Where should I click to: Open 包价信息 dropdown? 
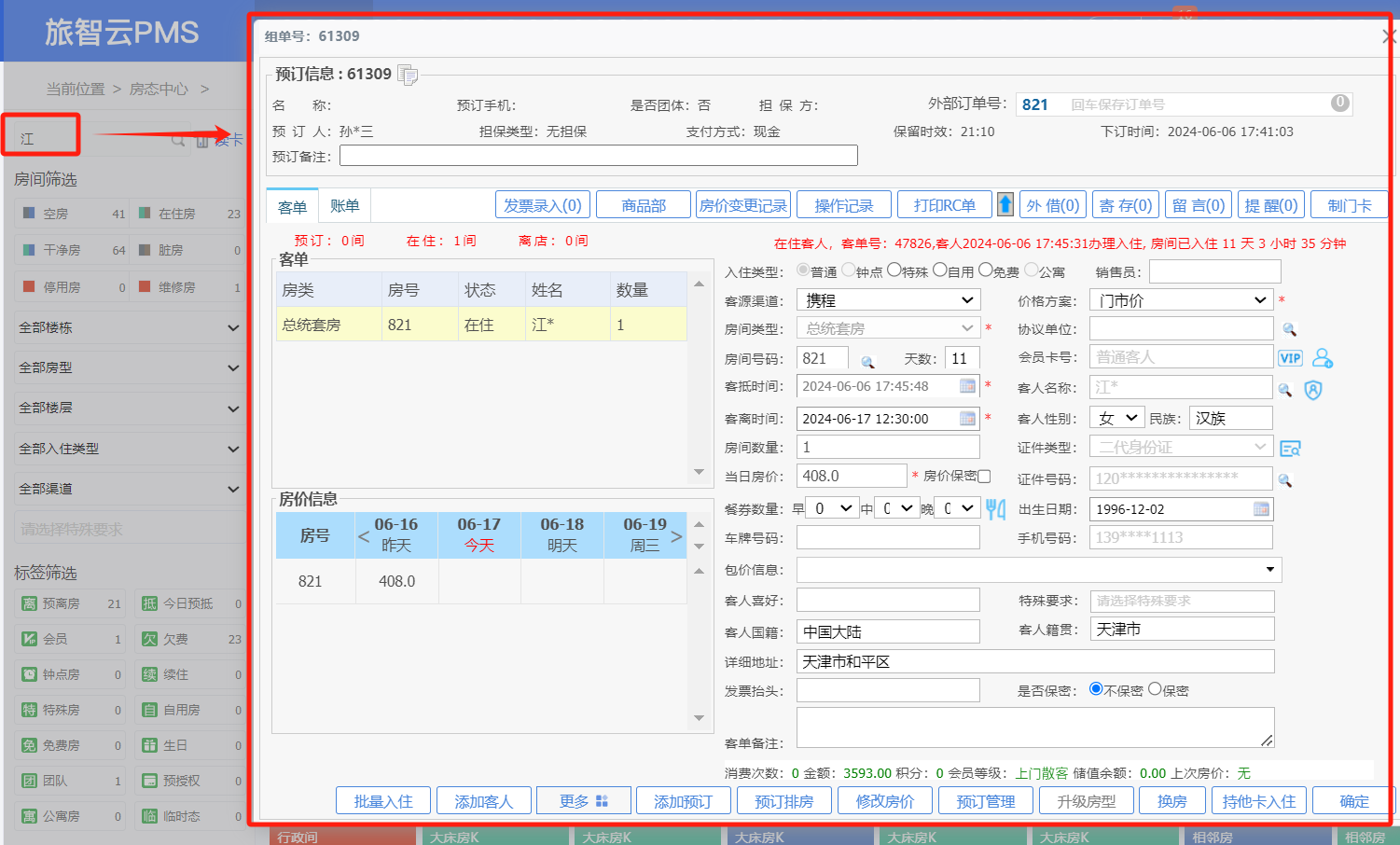(x=1039, y=569)
